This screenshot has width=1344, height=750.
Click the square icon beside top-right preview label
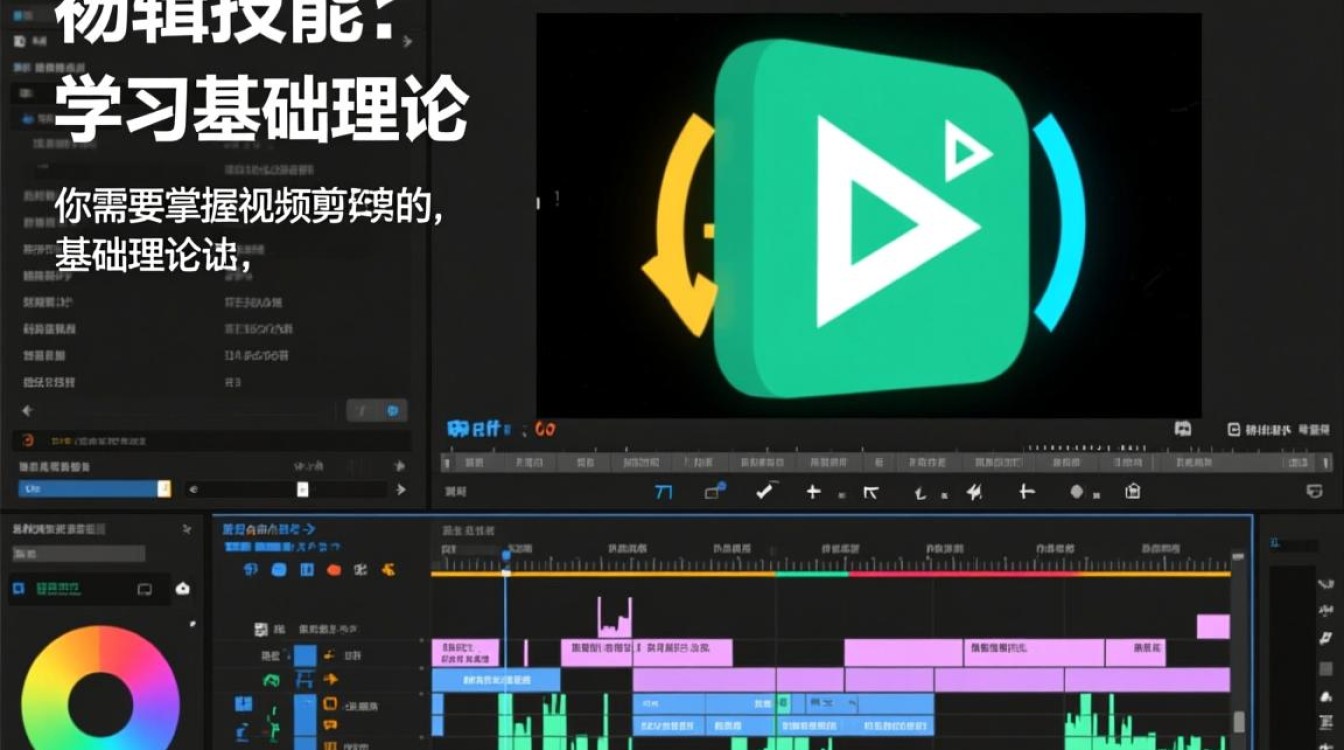pyautogui.click(x=1234, y=429)
